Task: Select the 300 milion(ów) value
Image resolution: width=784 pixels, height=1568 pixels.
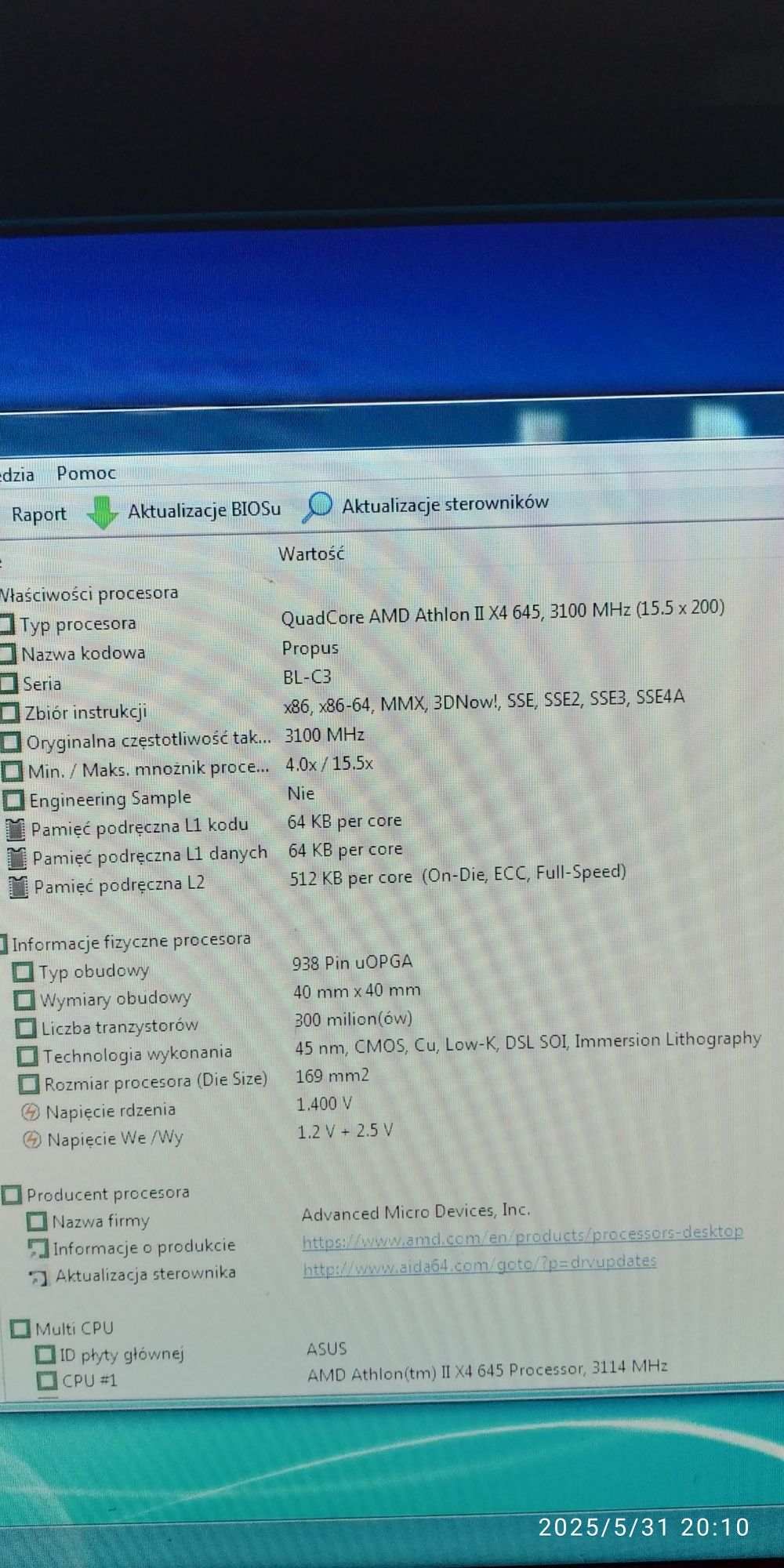Action: pyautogui.click(x=354, y=1019)
